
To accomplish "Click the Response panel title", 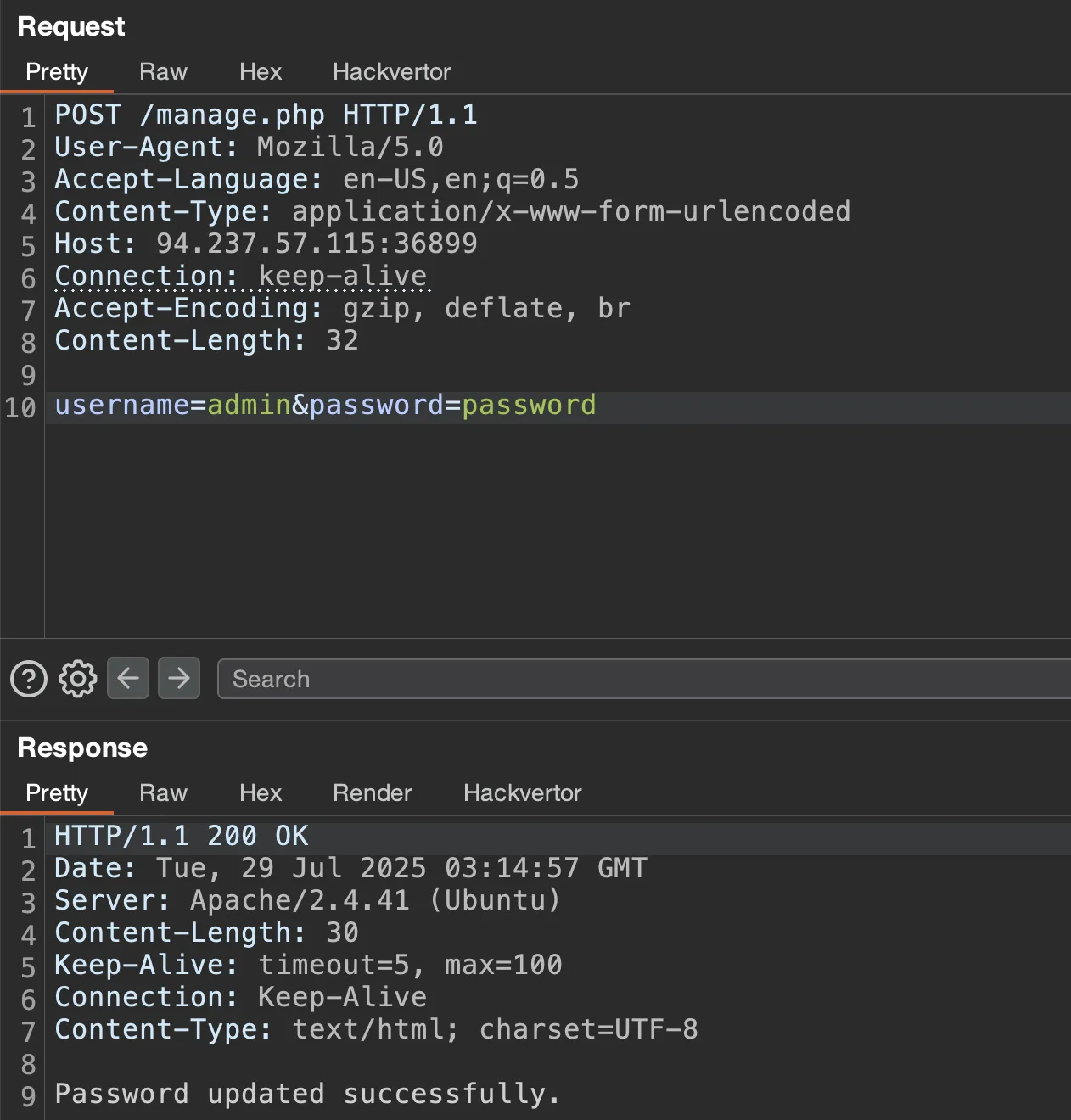I will tap(82, 748).
